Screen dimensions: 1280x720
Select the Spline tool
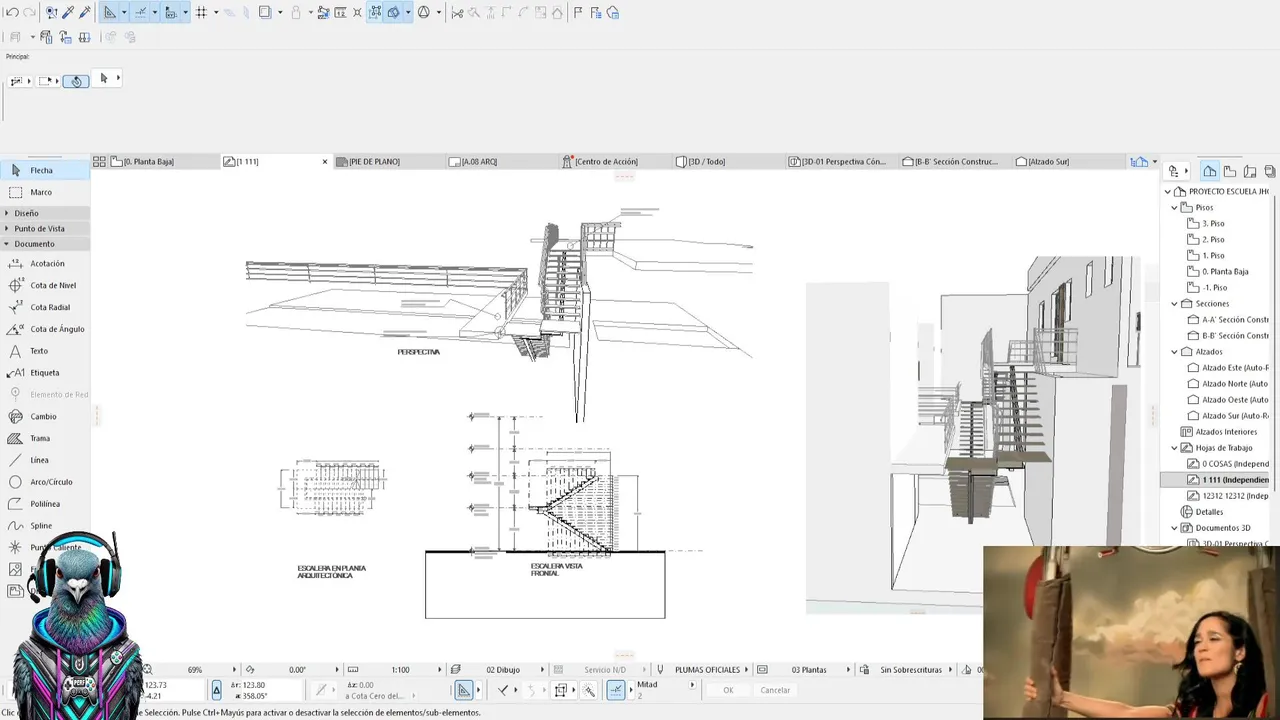(x=45, y=526)
